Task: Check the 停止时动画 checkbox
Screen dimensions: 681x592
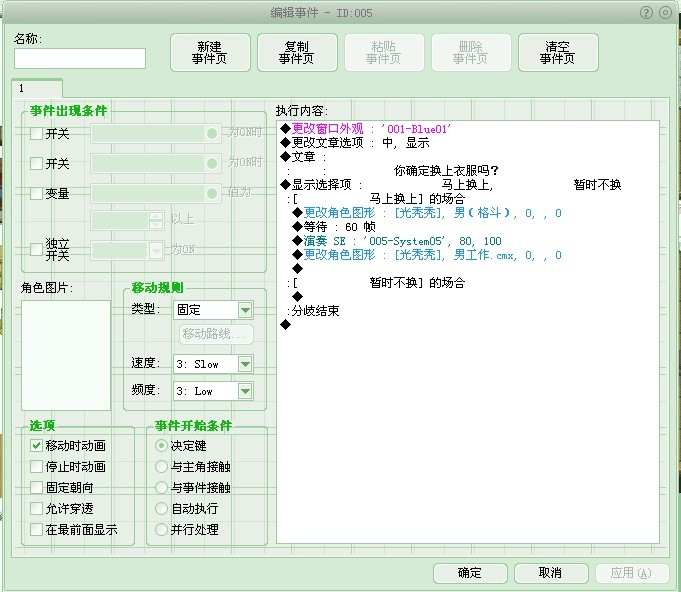Action: coord(36,466)
